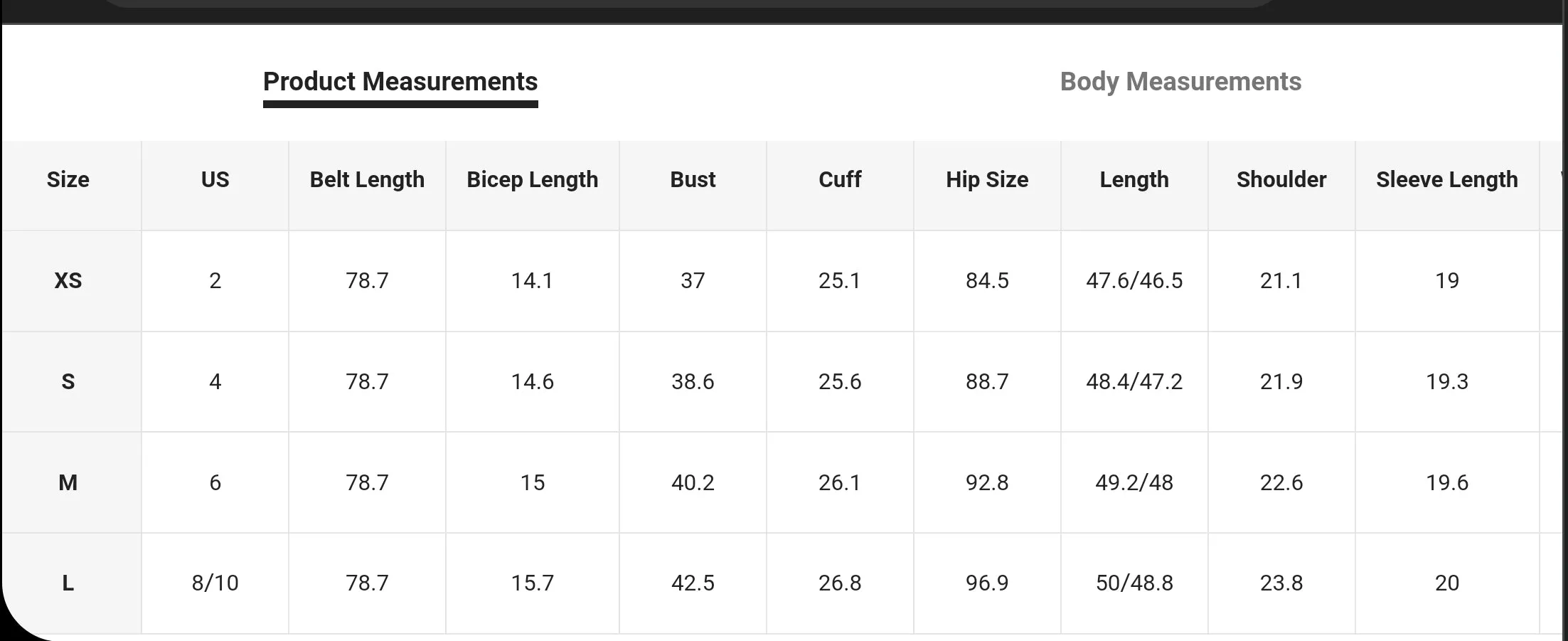Select the XS size row label
The width and height of the screenshot is (1568, 641).
point(68,281)
